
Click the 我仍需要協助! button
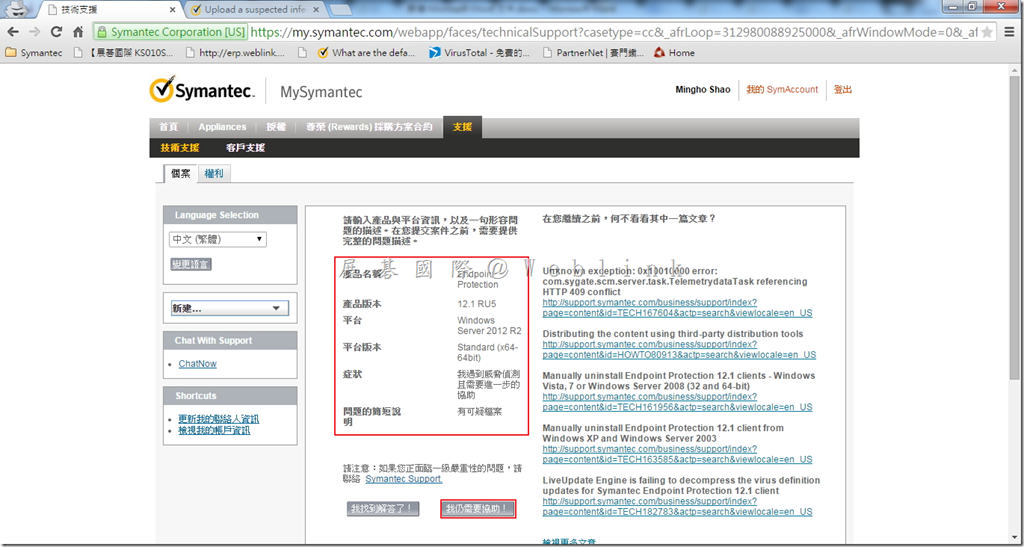pyautogui.click(x=479, y=509)
